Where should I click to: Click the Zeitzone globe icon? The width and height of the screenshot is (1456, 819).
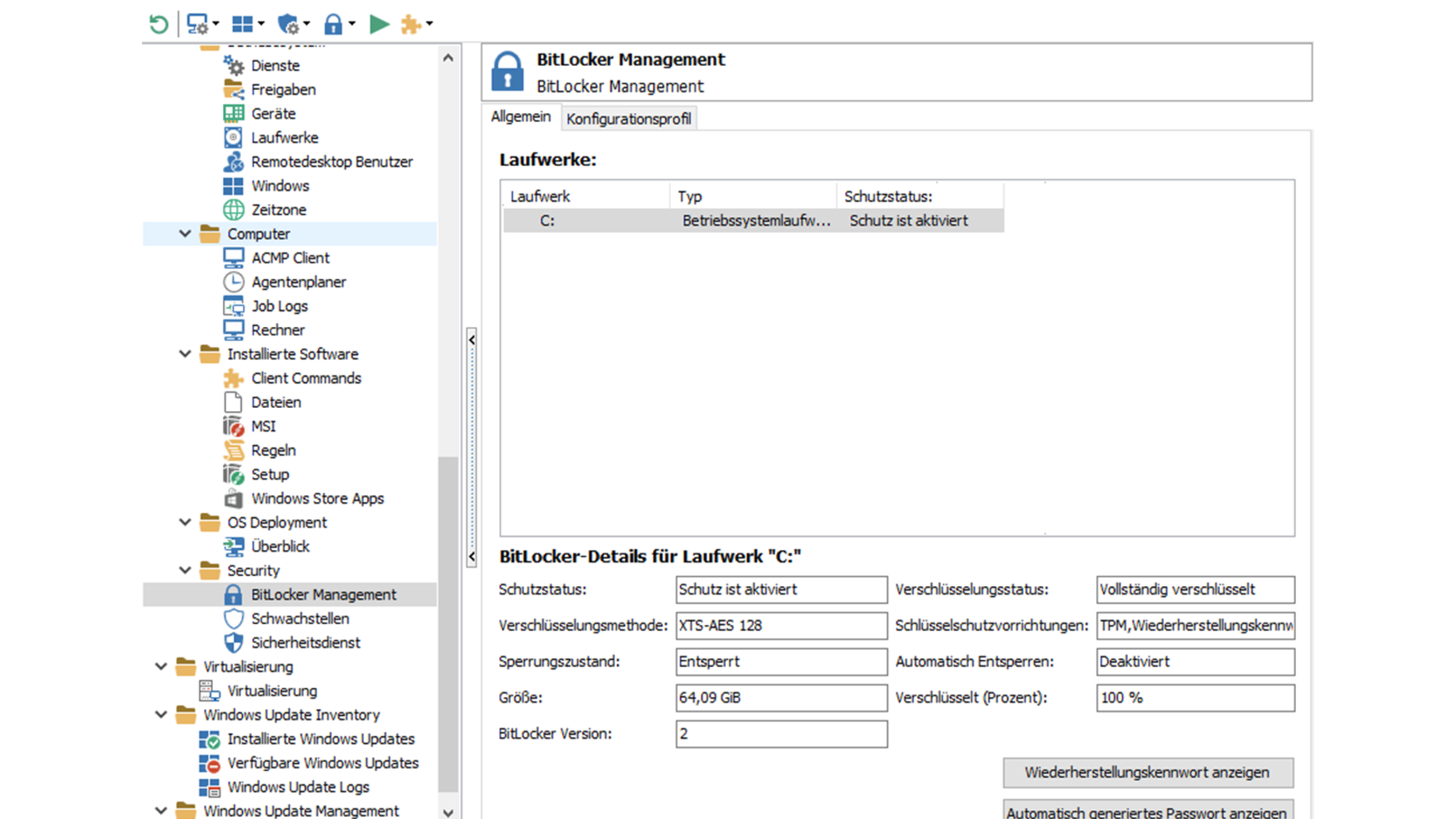tap(234, 210)
